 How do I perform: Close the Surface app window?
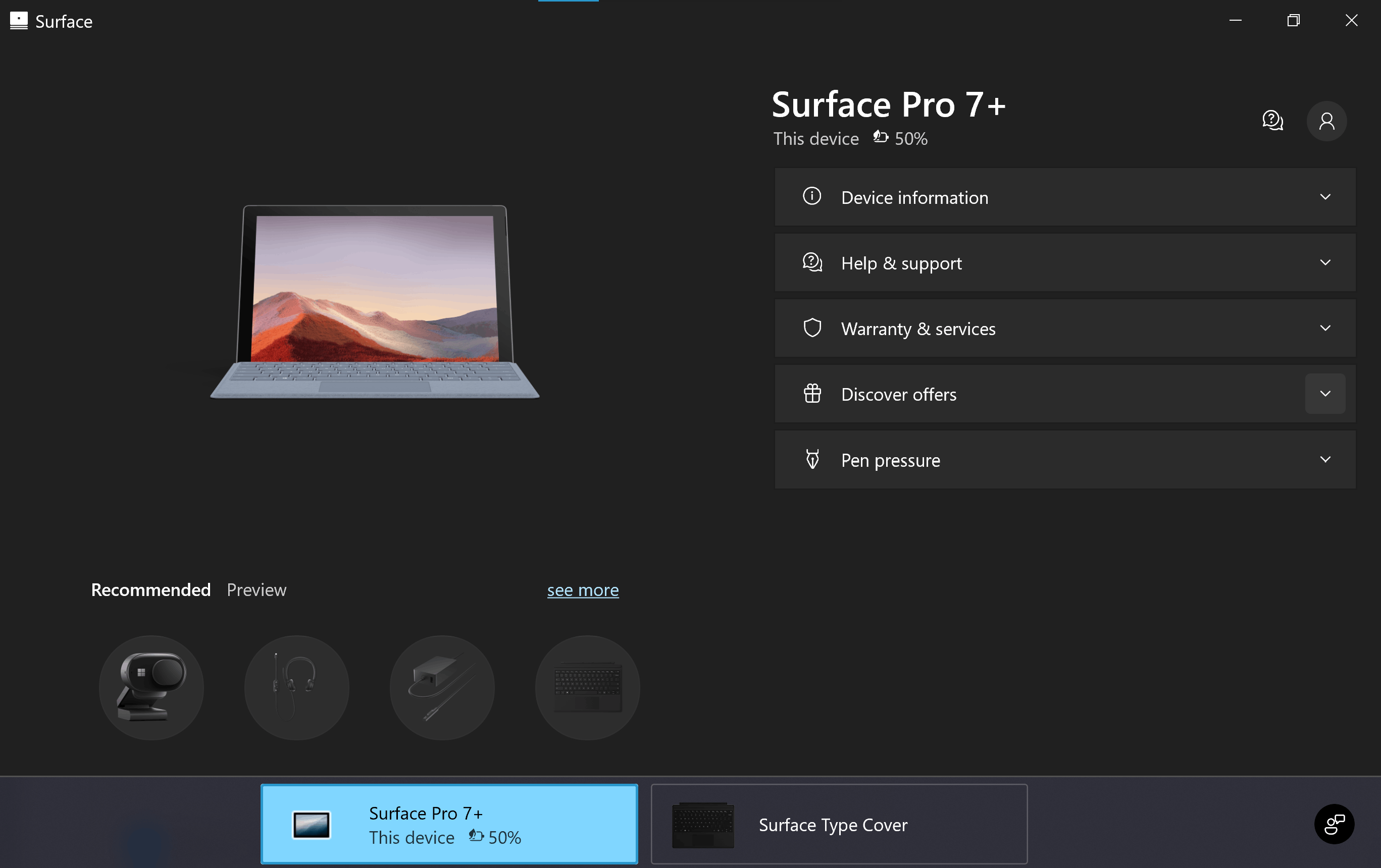click(x=1351, y=21)
